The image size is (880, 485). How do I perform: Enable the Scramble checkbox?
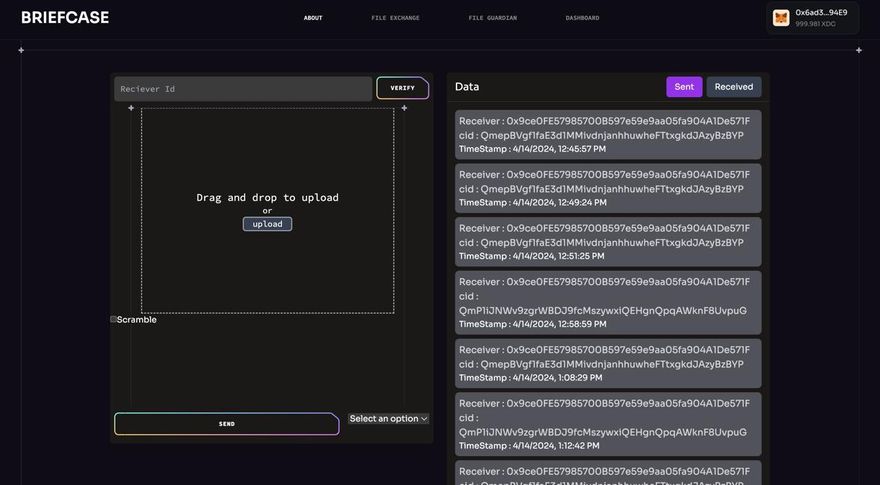click(x=113, y=319)
